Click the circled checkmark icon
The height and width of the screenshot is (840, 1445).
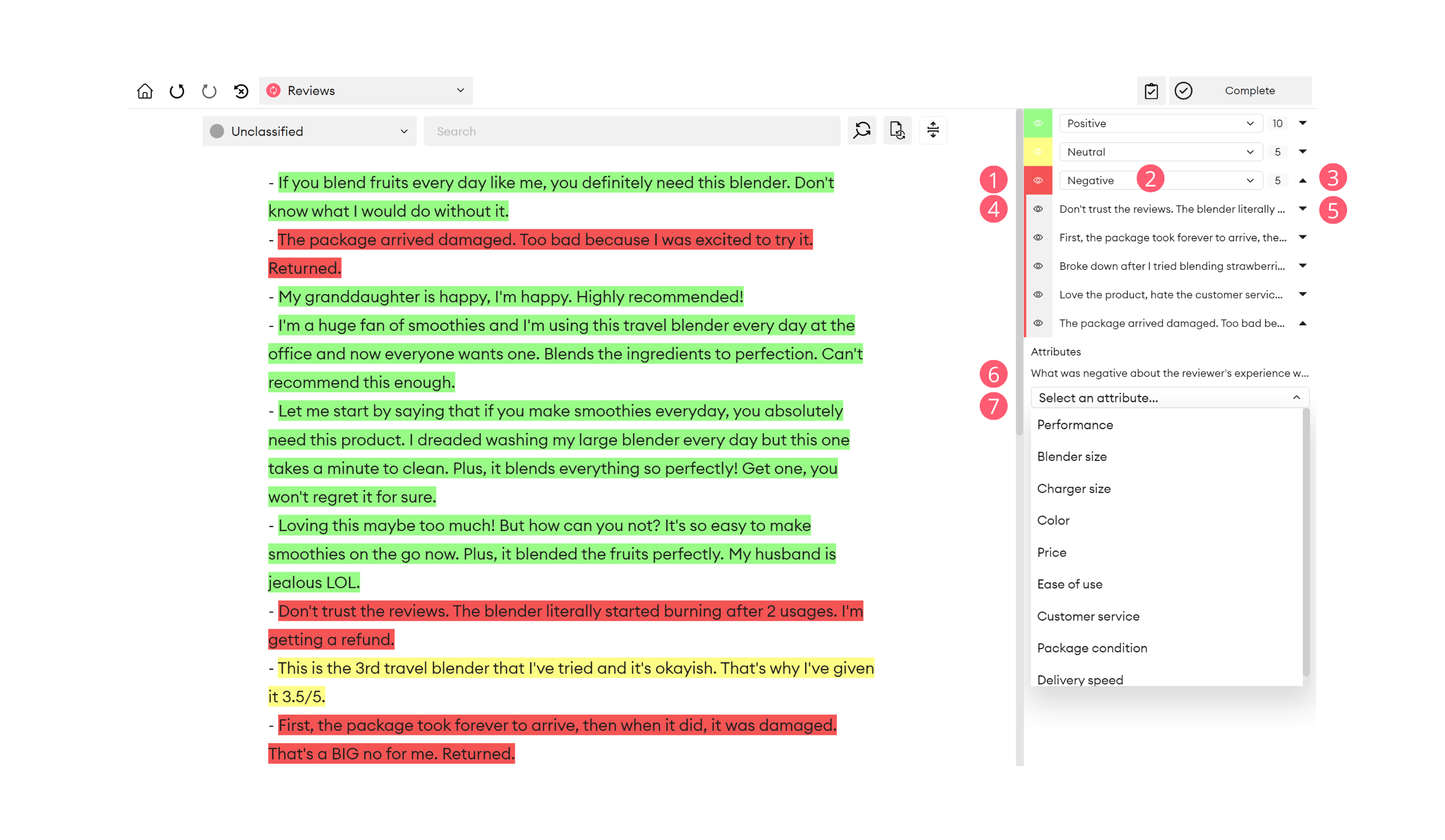click(x=1184, y=91)
